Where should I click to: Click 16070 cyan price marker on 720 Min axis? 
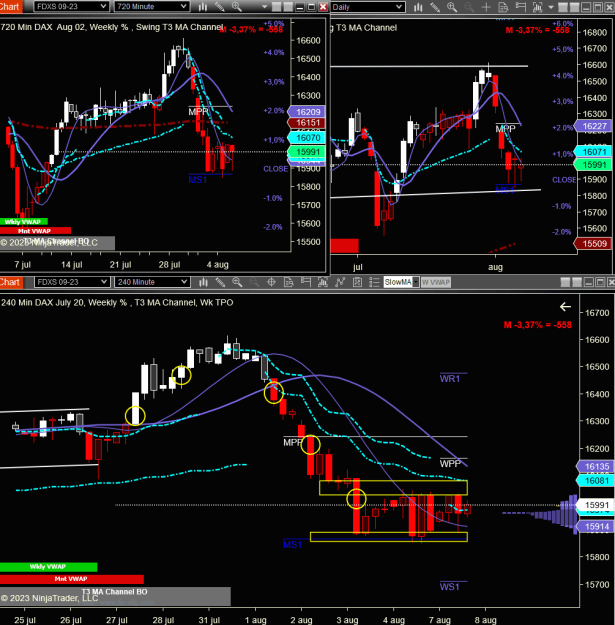pyautogui.click(x=307, y=138)
